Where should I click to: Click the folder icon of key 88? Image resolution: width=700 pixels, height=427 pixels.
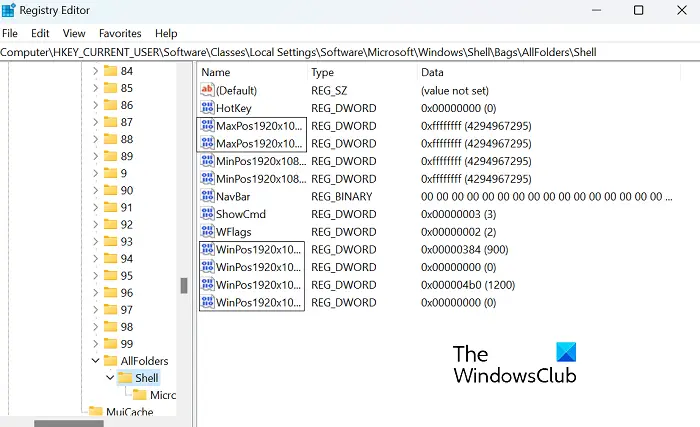(110, 139)
